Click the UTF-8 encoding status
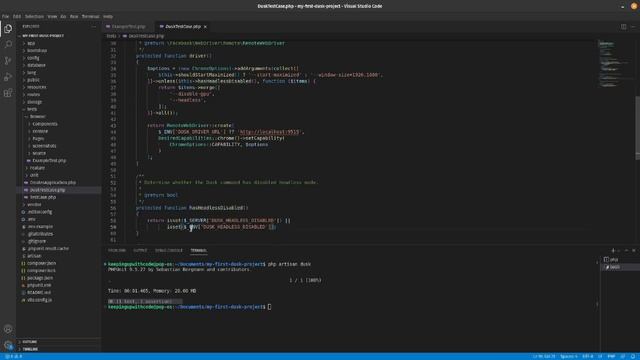This screenshot has height=360, width=640. [x=587, y=356]
